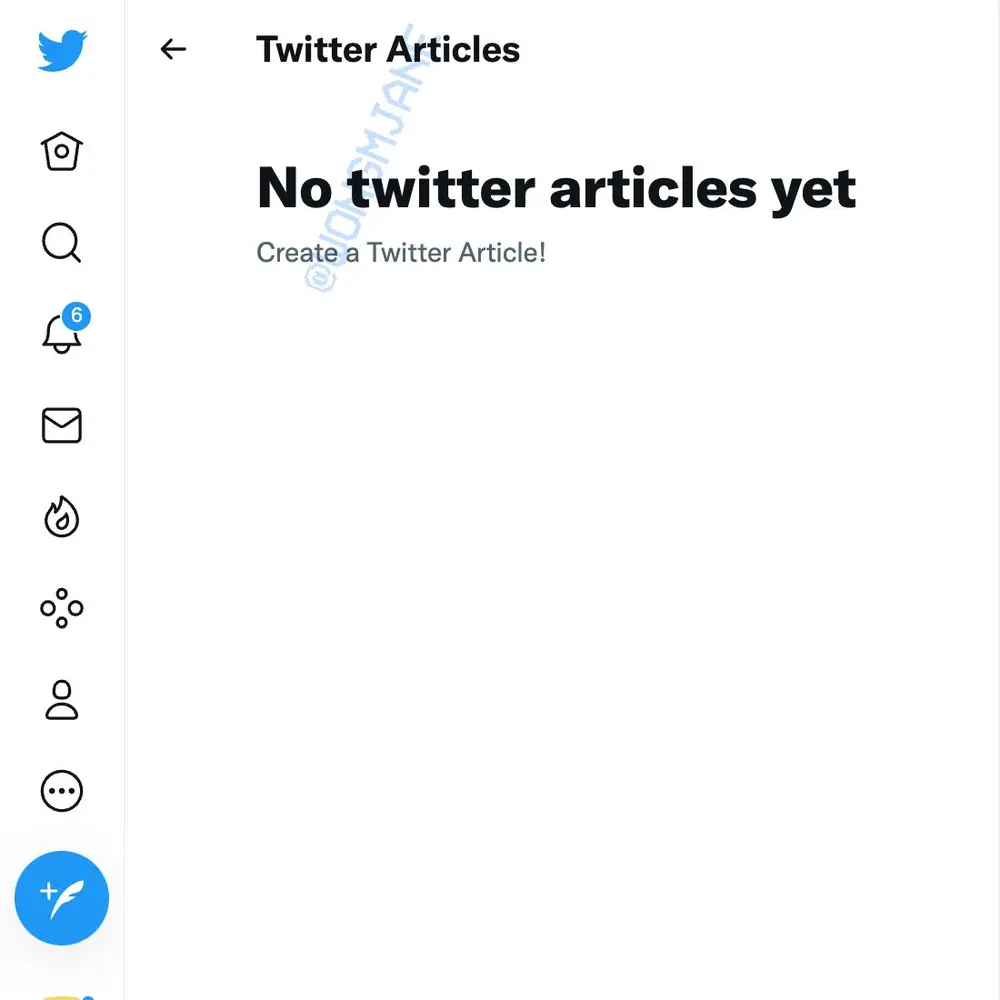This screenshot has height=1000, width=1000.
Task: Open the trending flame section
Action: tap(61, 516)
